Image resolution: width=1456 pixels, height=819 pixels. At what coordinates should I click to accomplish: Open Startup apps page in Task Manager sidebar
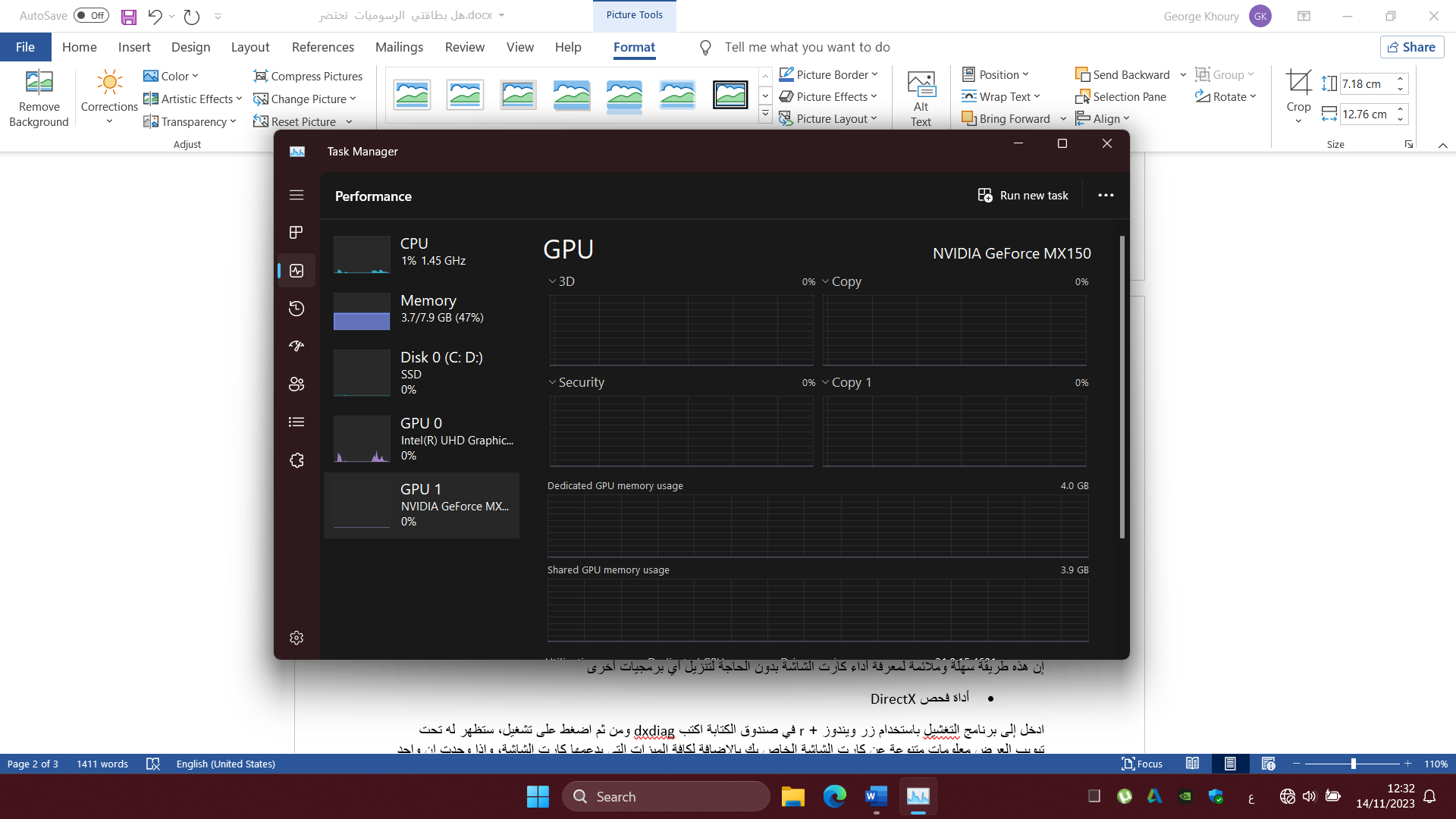pos(297,347)
